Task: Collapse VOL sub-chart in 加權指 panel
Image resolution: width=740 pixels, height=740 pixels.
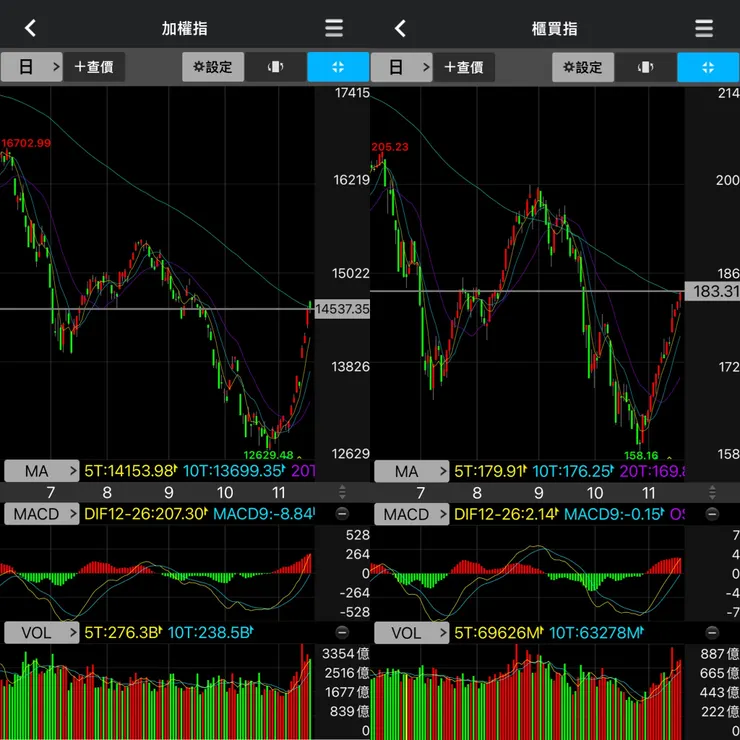Action: 342,632
